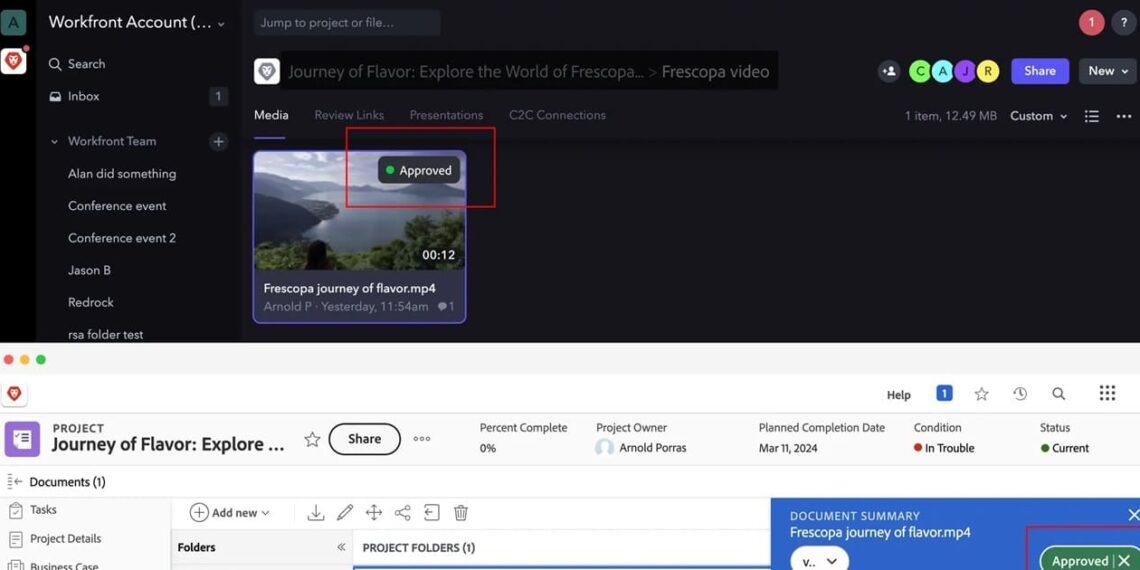
Task: Open the help question mark icon
Action: point(1124,23)
